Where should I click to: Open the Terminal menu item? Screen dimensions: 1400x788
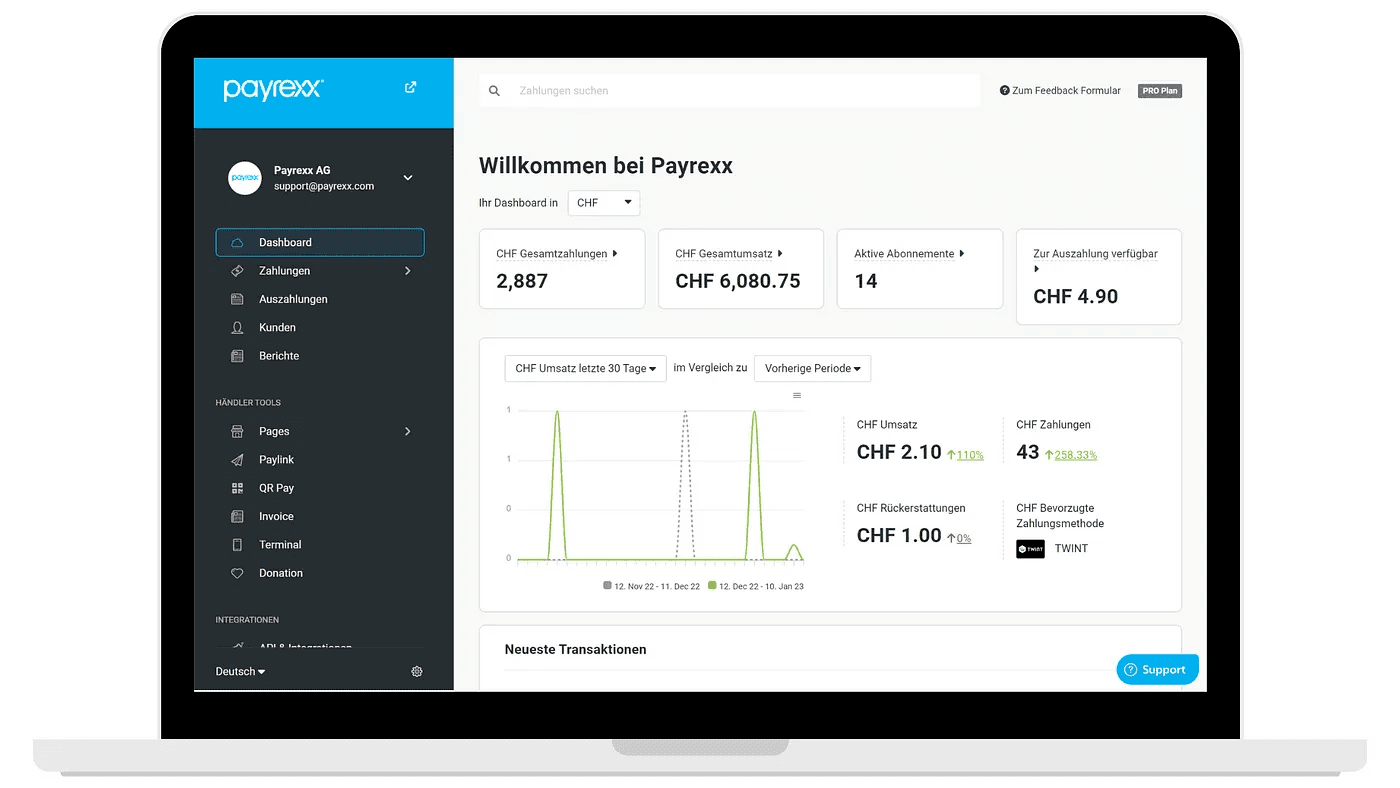pos(320,545)
